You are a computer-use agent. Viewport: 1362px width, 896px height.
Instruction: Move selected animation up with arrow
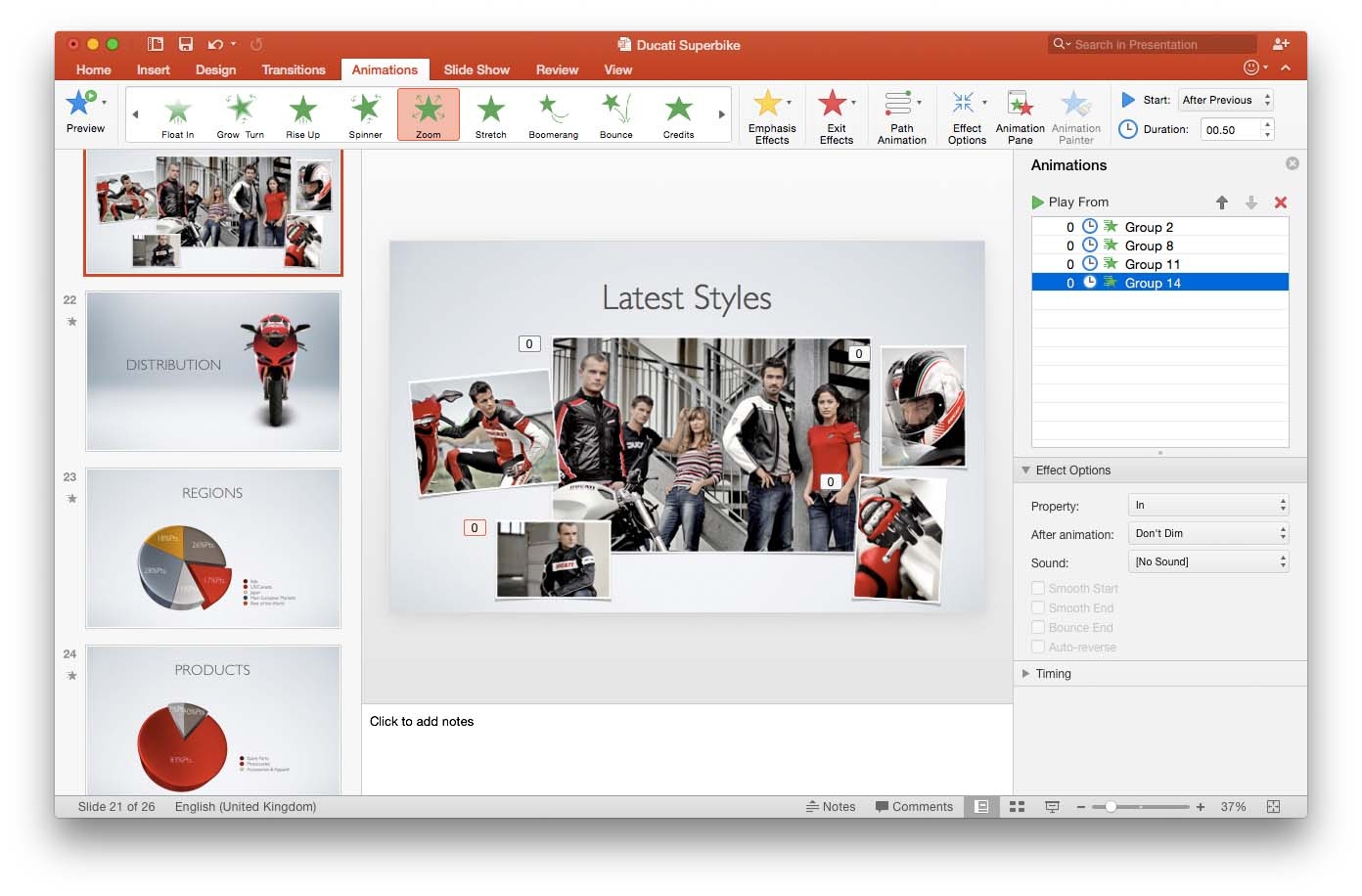click(x=1222, y=202)
